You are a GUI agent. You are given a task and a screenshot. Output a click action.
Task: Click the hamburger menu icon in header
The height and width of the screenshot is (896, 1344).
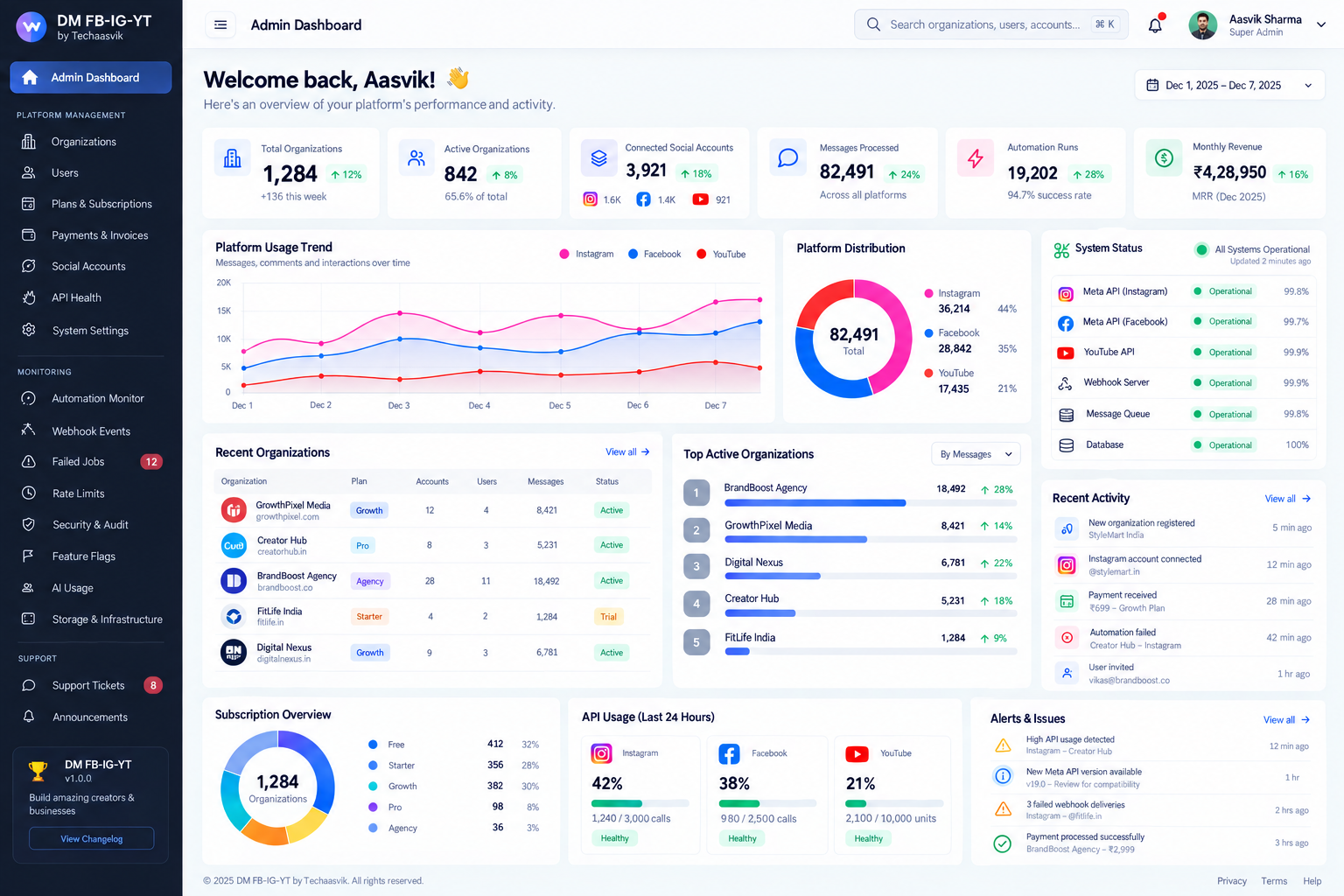point(220,24)
